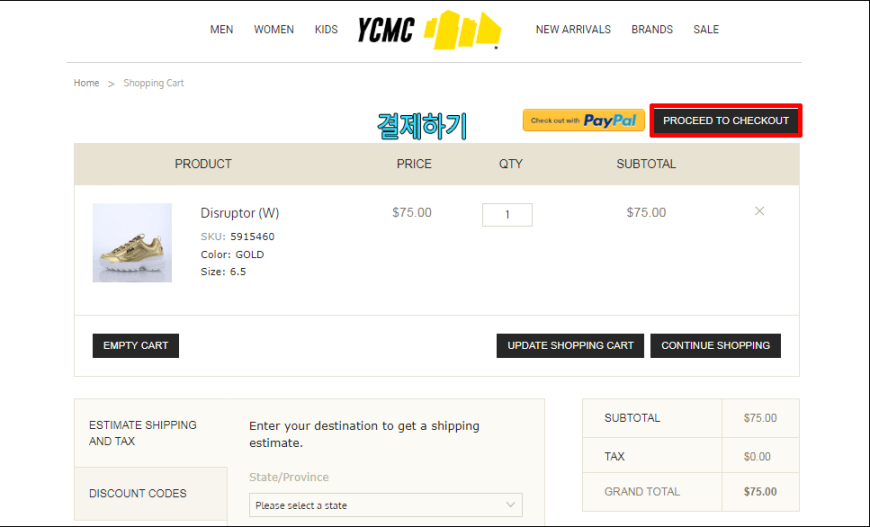Click the GRAND TOTAL amount $75.00
The width and height of the screenshot is (870, 527).
760,491
